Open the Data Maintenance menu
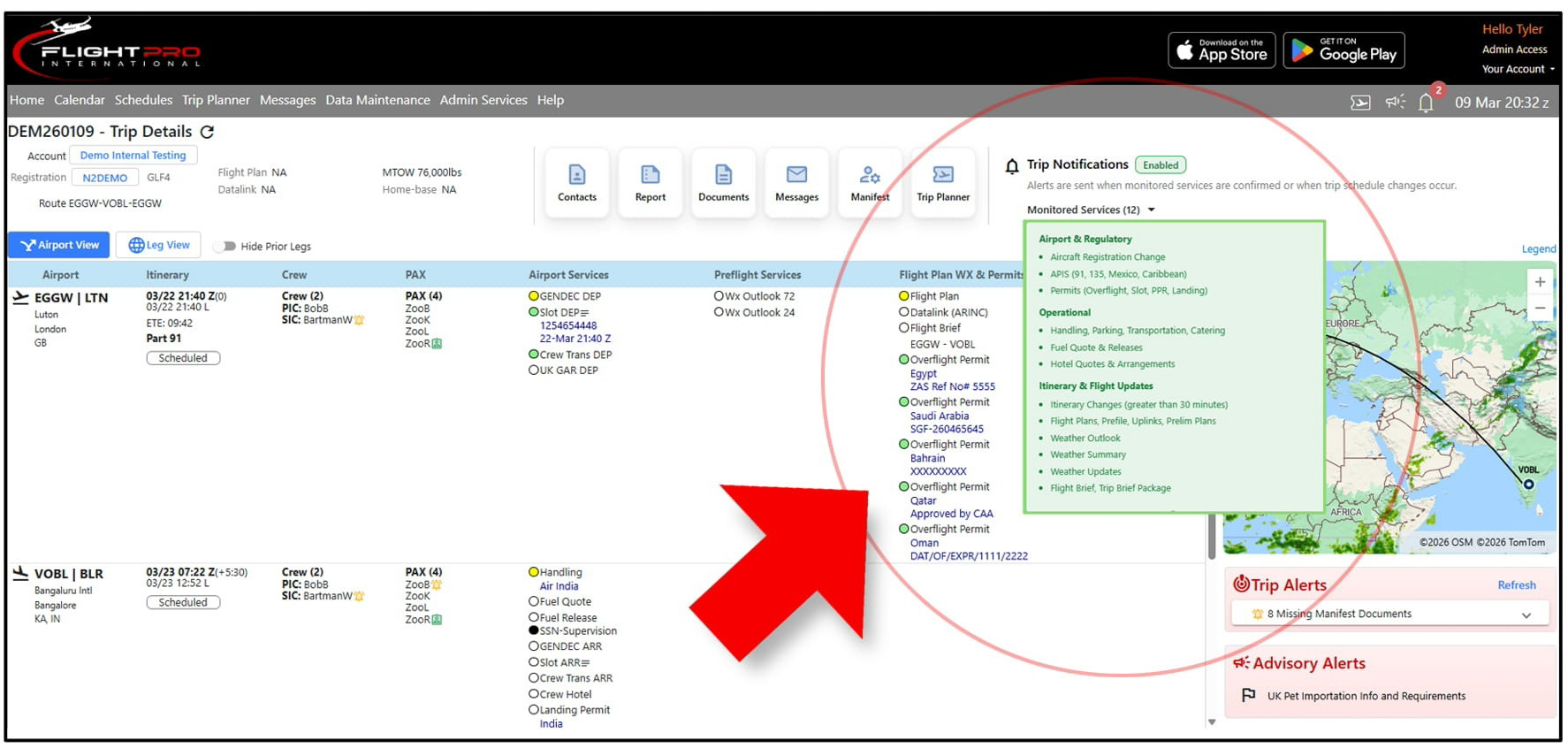Screen dimensions: 1568x748 pos(377,100)
